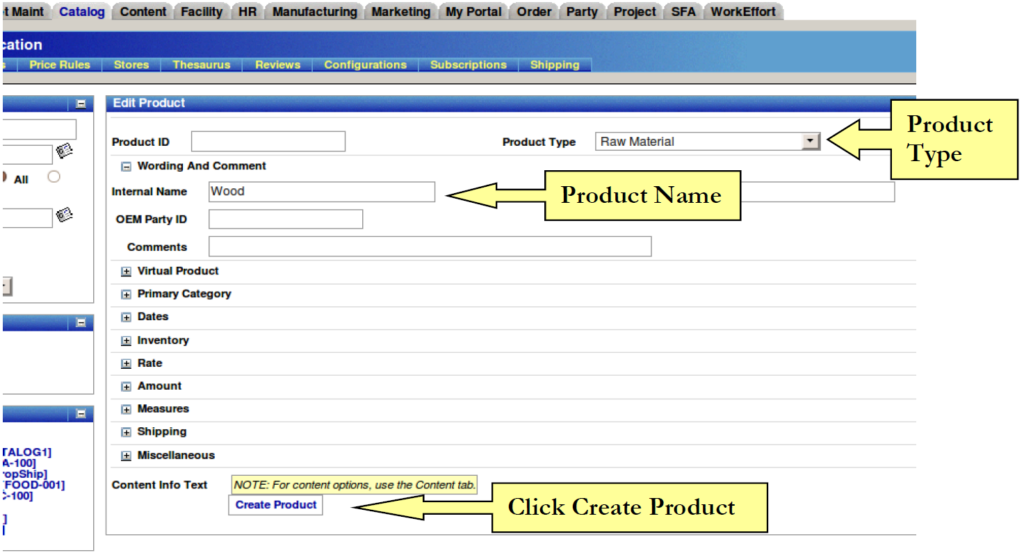Expand the Inventory section

tap(127, 341)
